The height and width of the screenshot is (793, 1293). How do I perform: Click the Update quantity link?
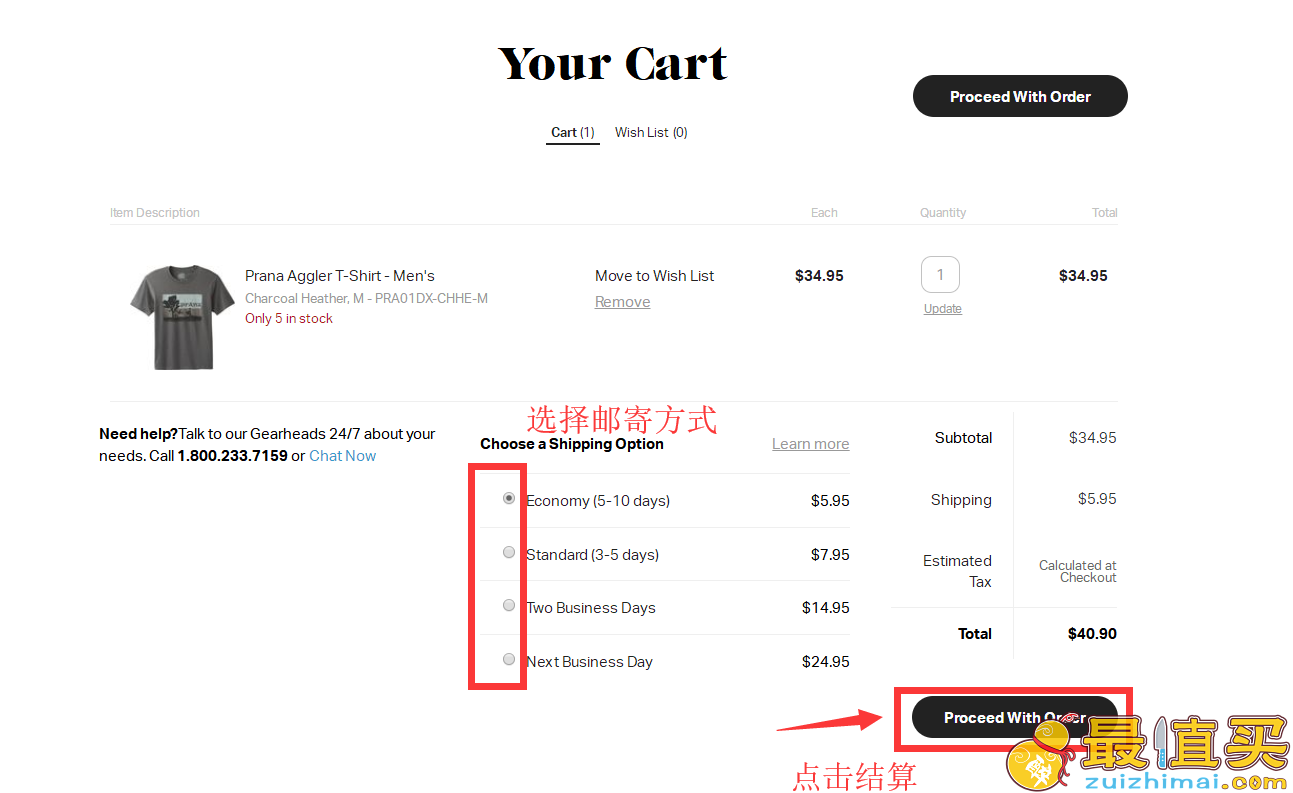[943, 309]
